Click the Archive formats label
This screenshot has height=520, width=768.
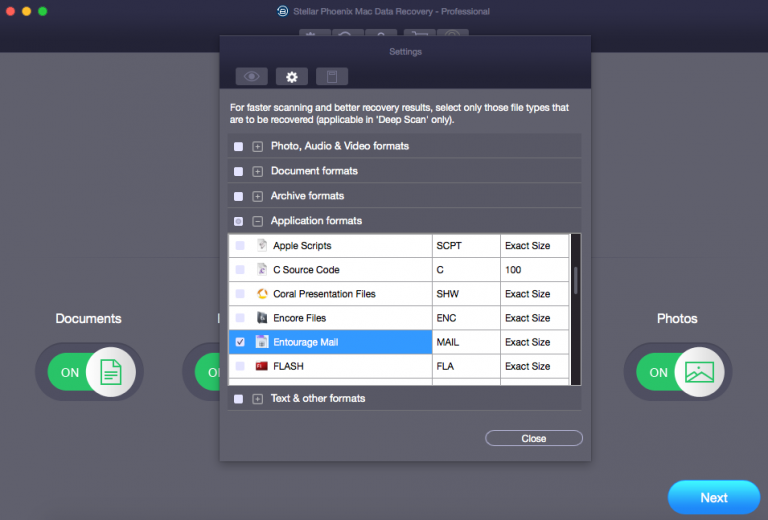point(307,196)
